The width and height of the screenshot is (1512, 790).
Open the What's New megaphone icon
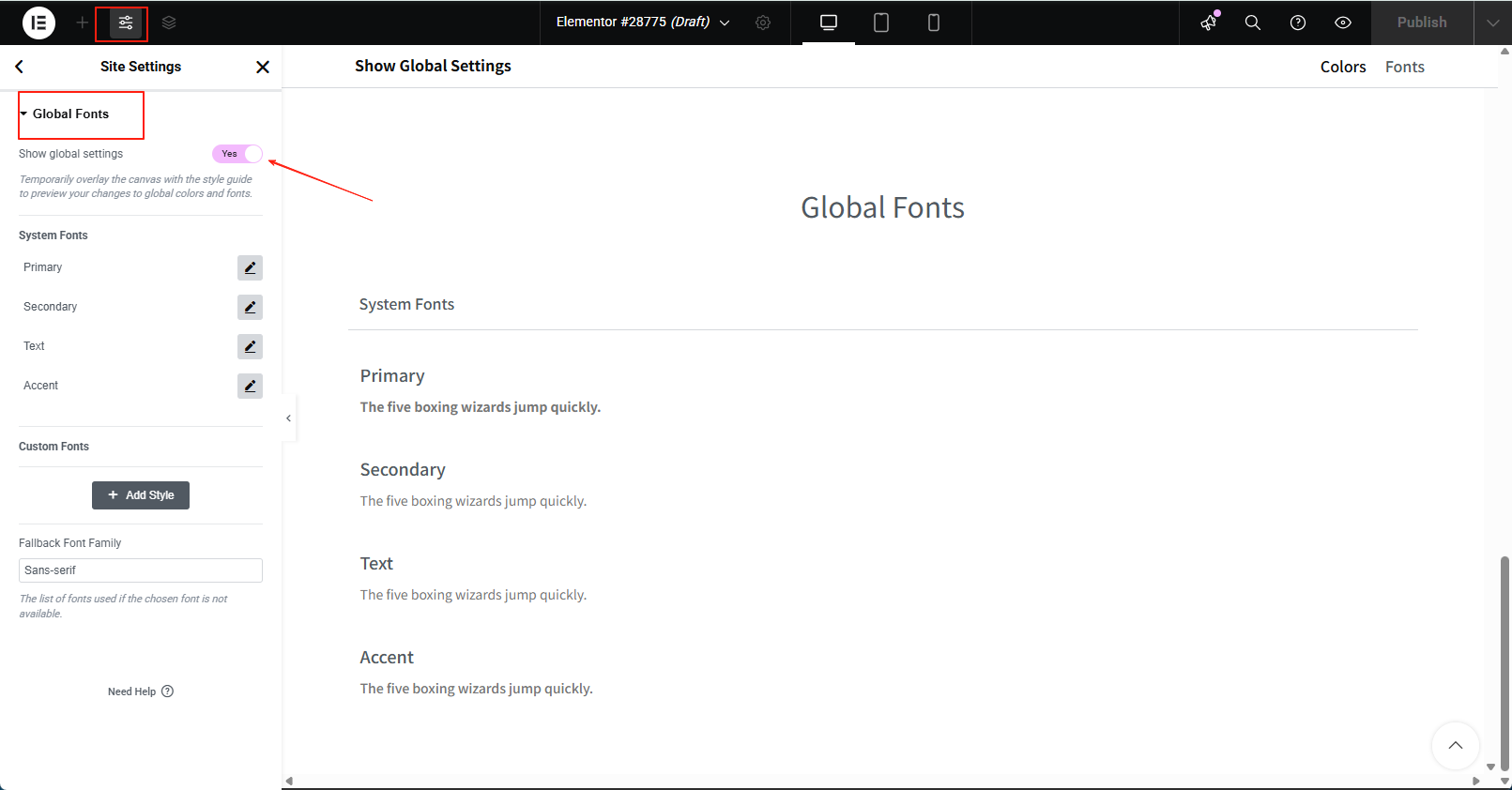[x=1209, y=23]
